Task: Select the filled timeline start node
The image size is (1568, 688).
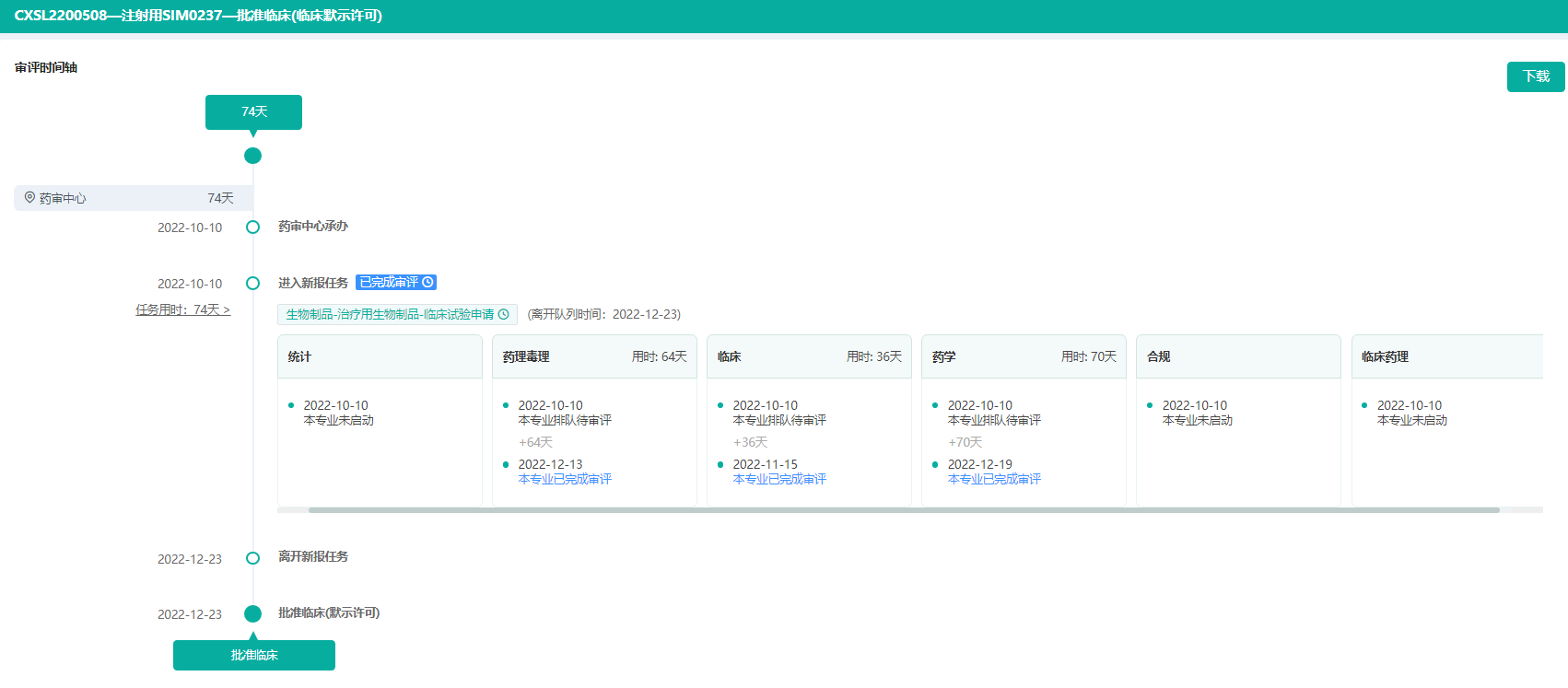Action: [252, 156]
